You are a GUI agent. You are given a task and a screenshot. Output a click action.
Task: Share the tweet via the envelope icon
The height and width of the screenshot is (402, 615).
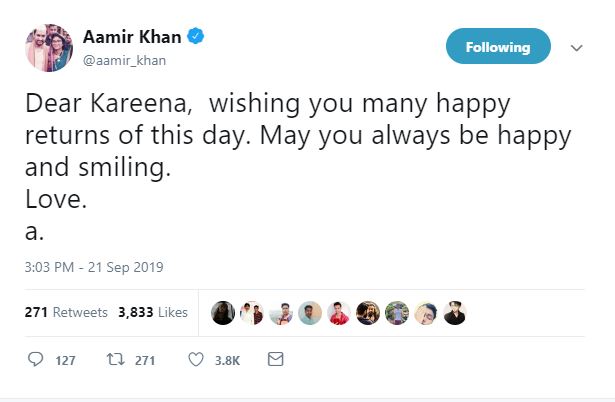click(x=276, y=359)
